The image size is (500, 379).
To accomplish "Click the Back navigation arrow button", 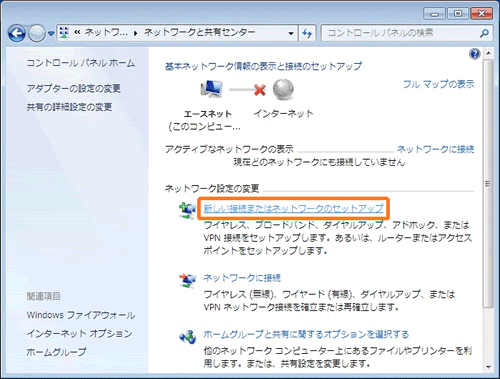I will (x=17, y=33).
